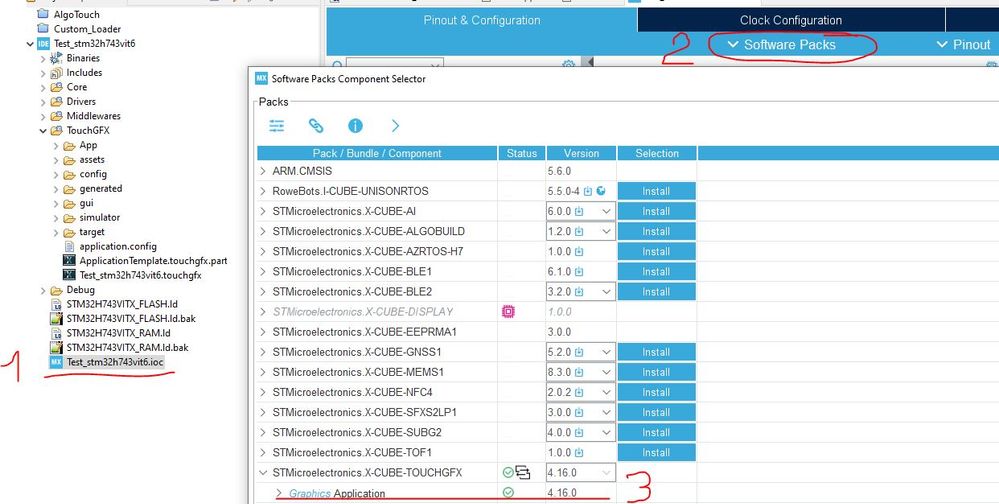Select the Drivers folder in project tree
Image resolution: width=999 pixels, height=504 pixels.
point(81,101)
